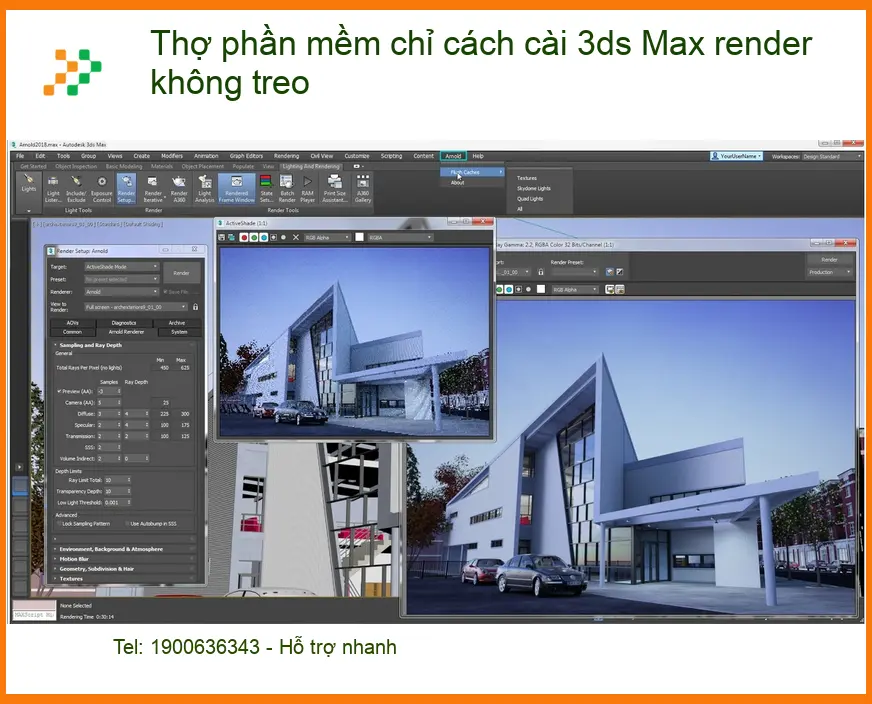Open the RGBA dropdown in ActiveShade
872x704 pixels.
click(x=400, y=237)
